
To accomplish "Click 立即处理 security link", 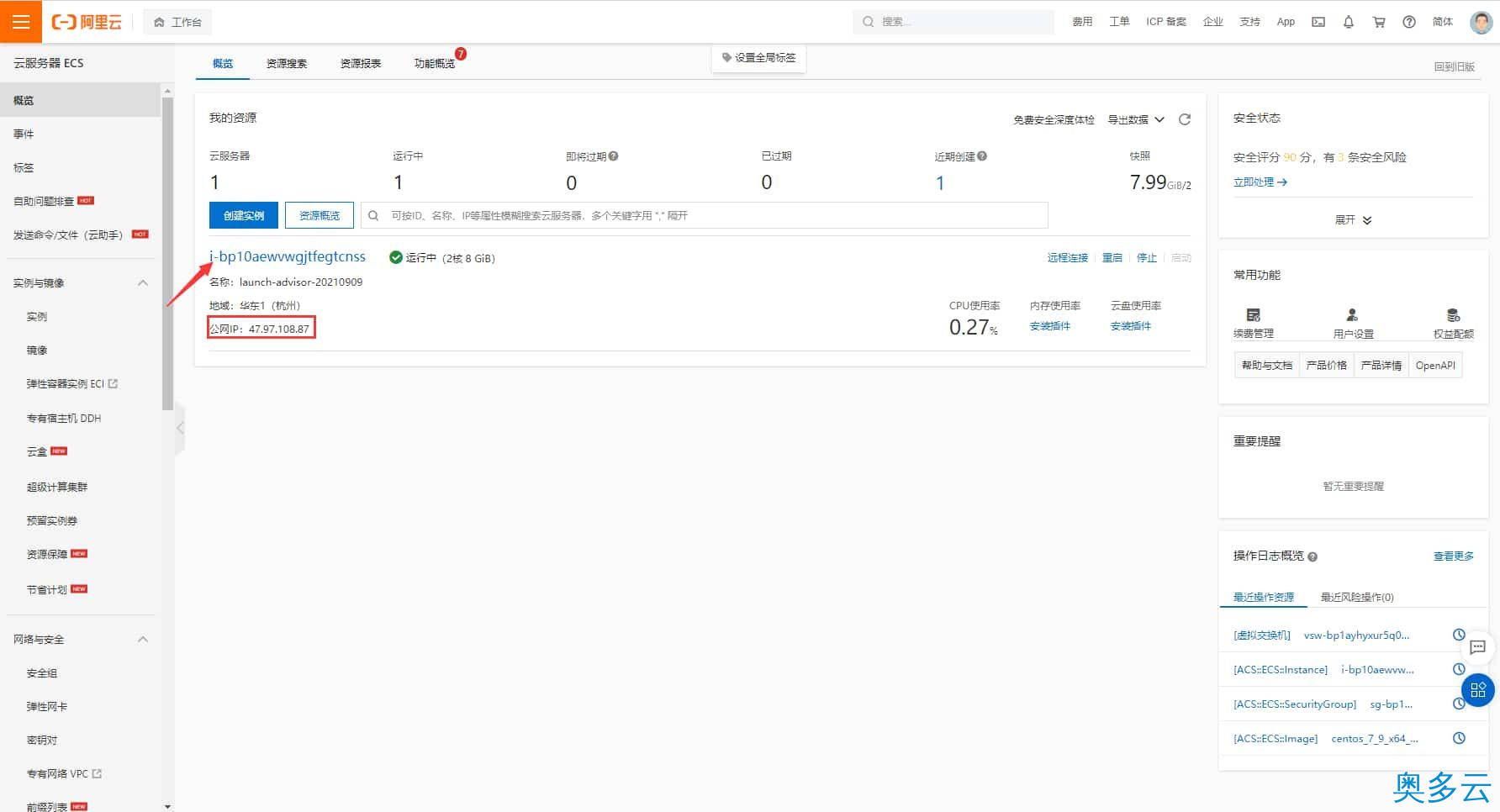I will (1260, 182).
